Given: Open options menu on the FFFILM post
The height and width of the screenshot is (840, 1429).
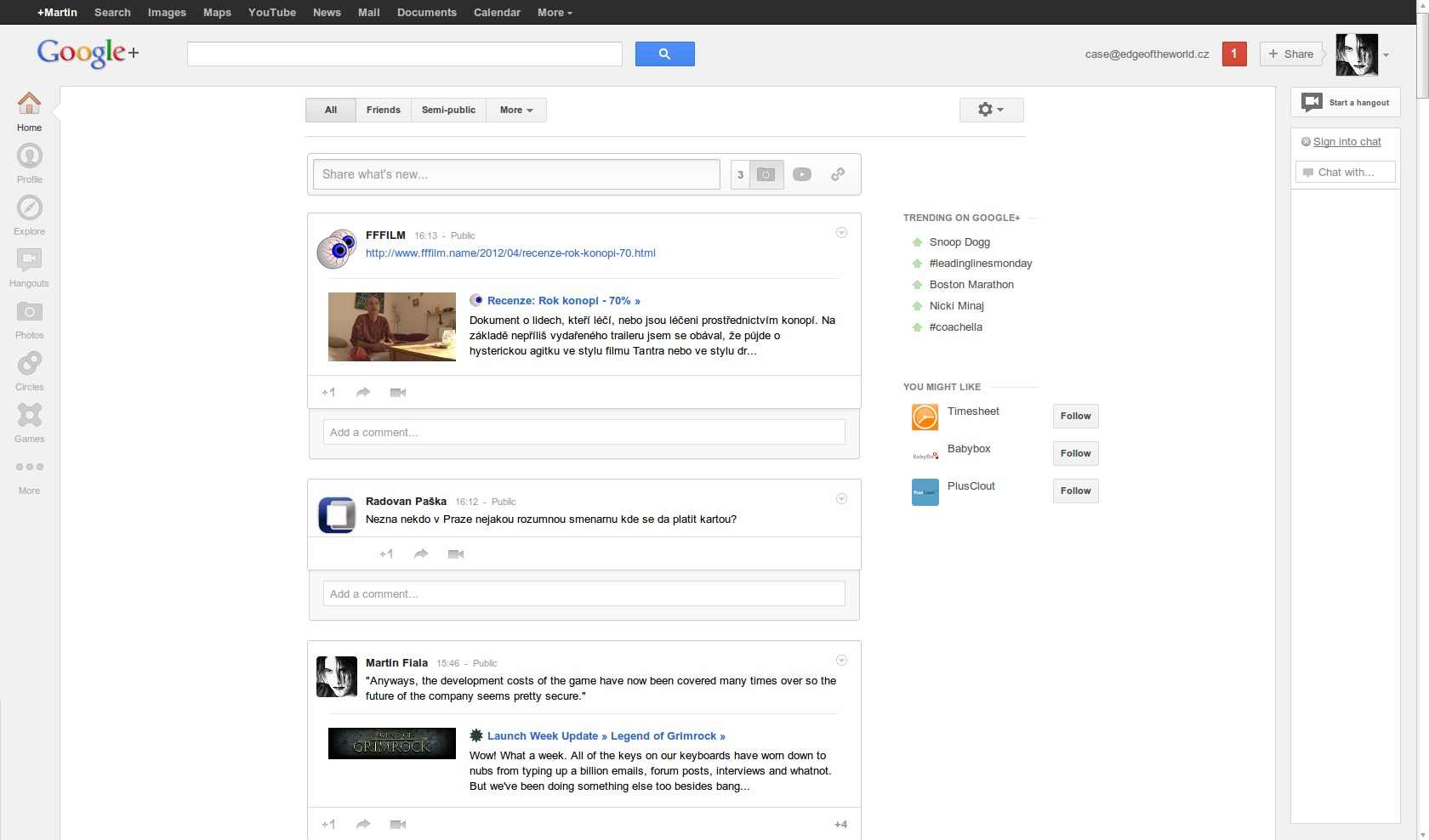Looking at the screenshot, I should (841, 232).
